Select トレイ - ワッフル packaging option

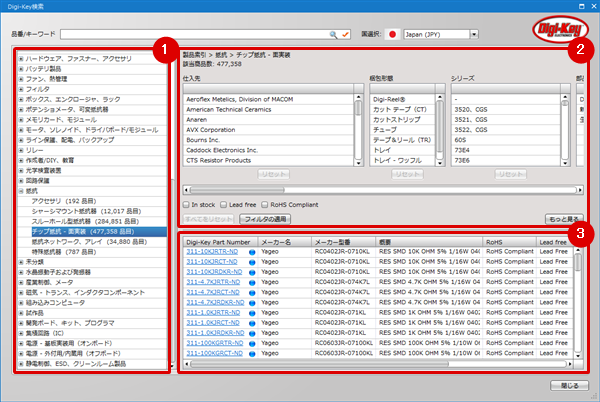tap(403, 160)
